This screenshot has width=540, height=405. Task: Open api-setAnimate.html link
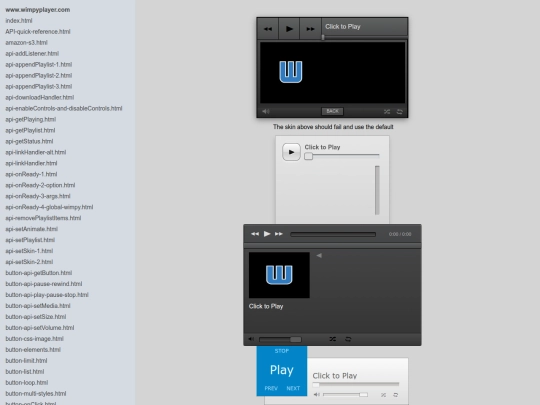click(x=31, y=229)
